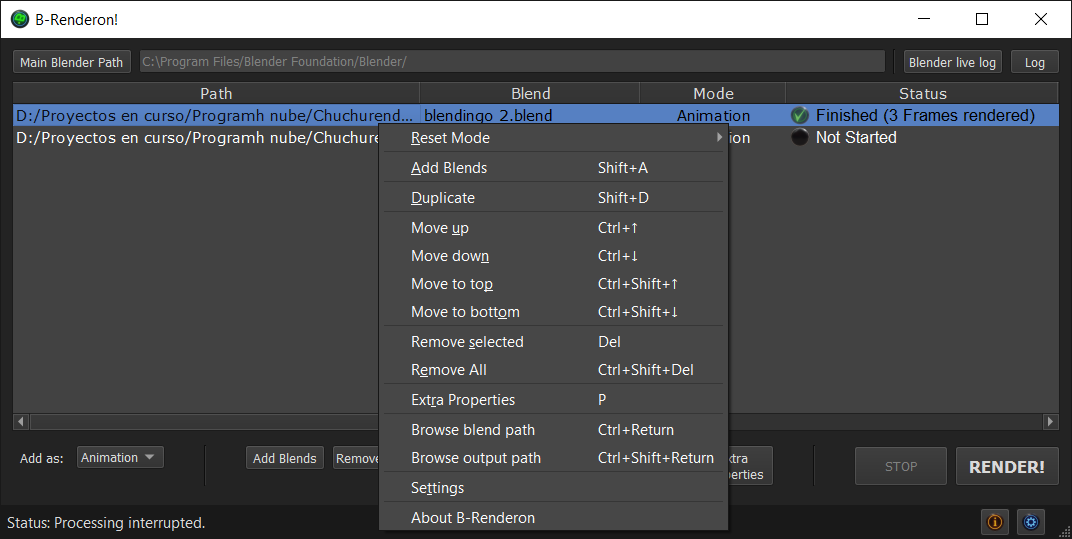Image resolution: width=1072 pixels, height=539 pixels.
Task: Select the second row's Chuchure path
Action: tap(197, 137)
